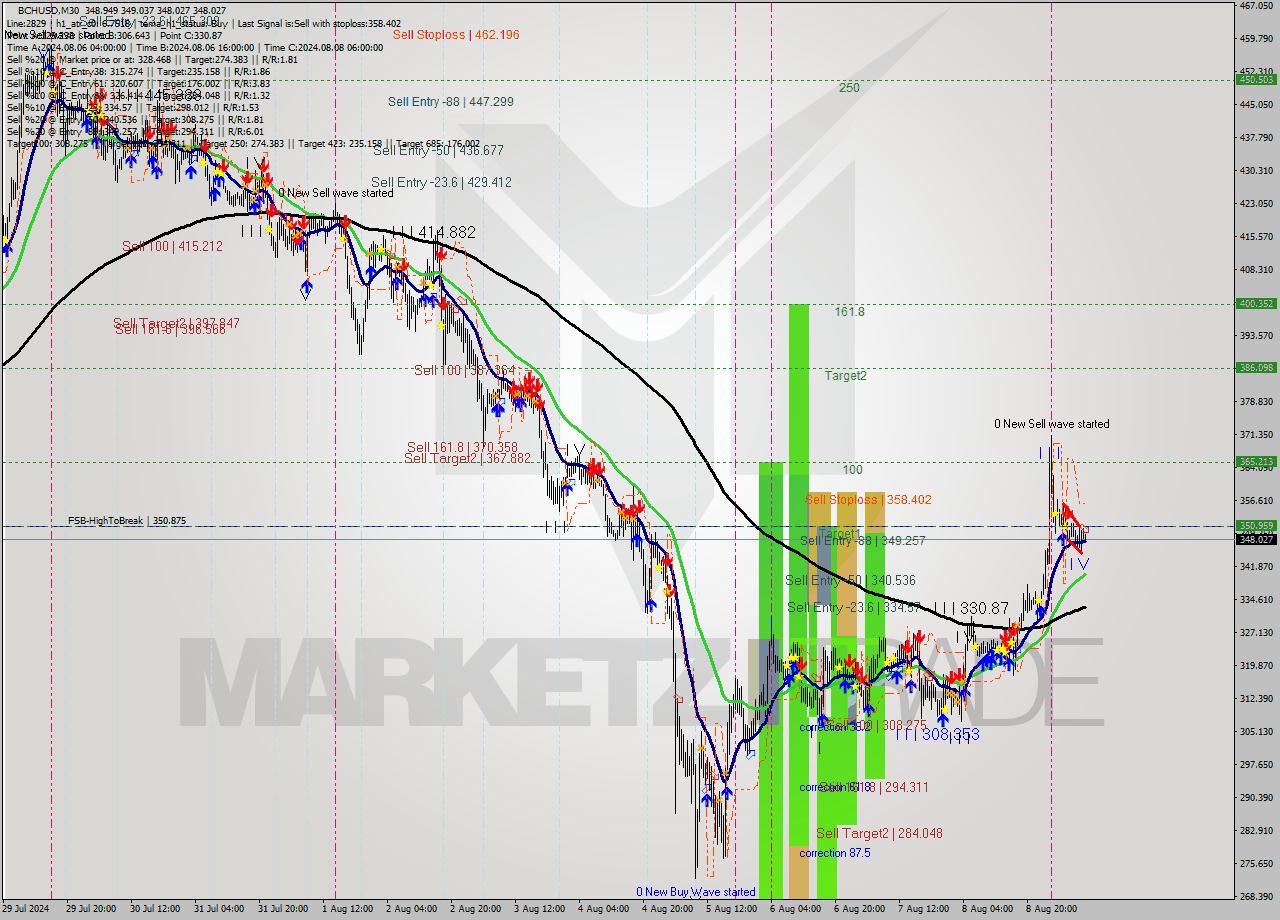Select the green 400.352 price axis marker

(1256, 304)
